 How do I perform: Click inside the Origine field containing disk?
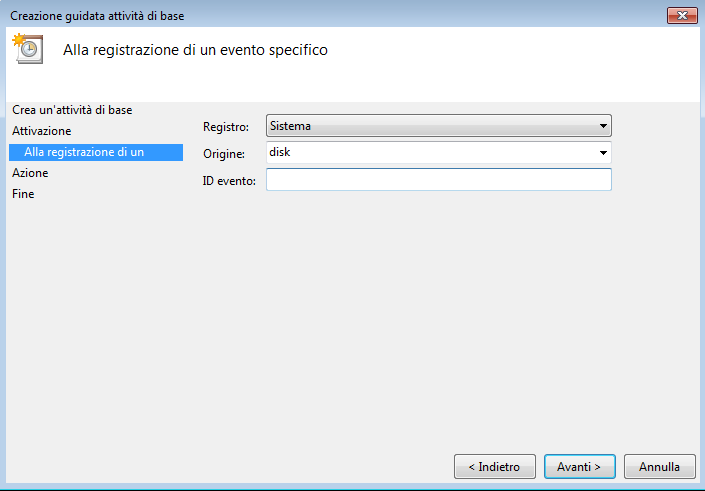432,153
